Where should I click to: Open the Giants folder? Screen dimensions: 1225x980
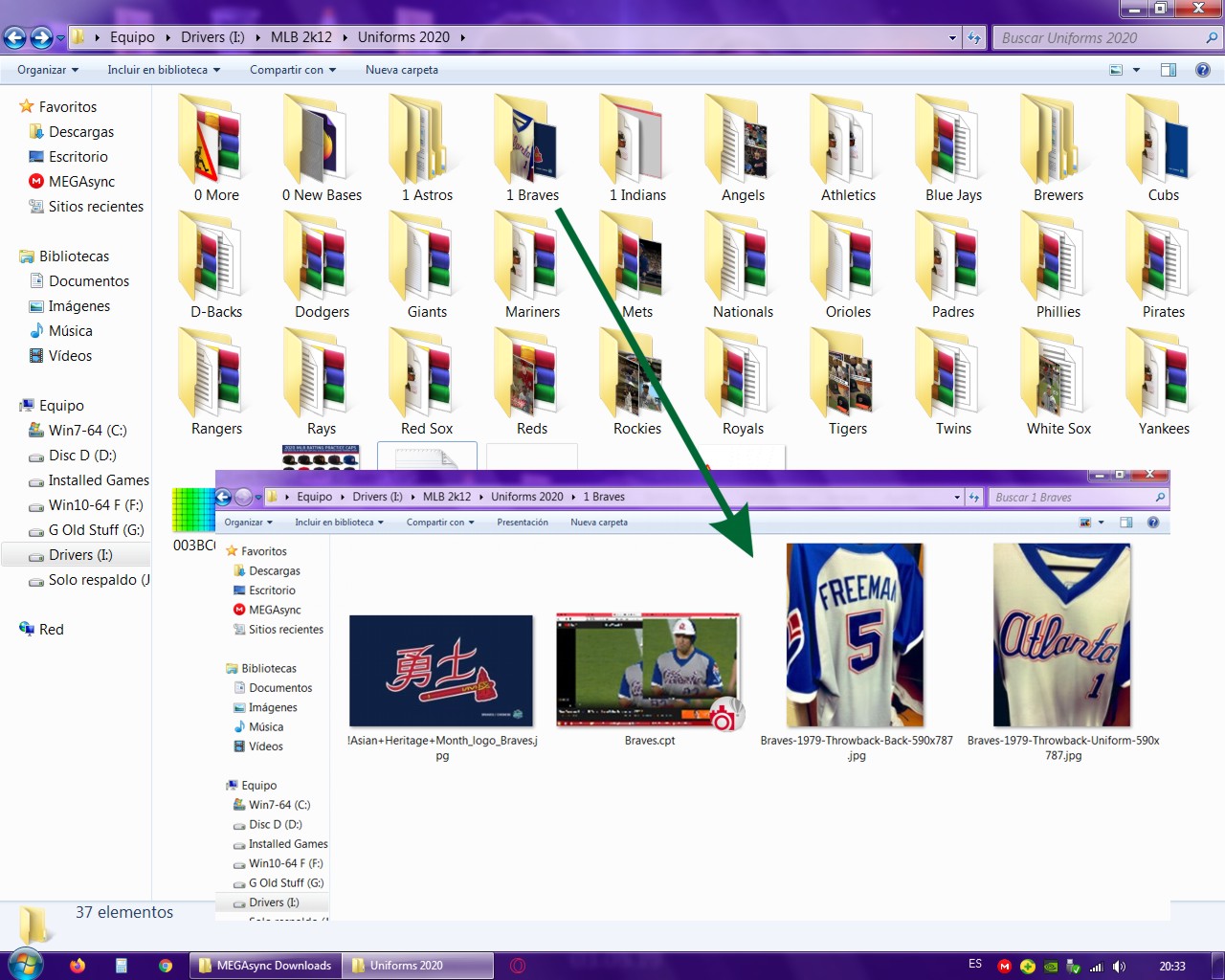[427, 264]
